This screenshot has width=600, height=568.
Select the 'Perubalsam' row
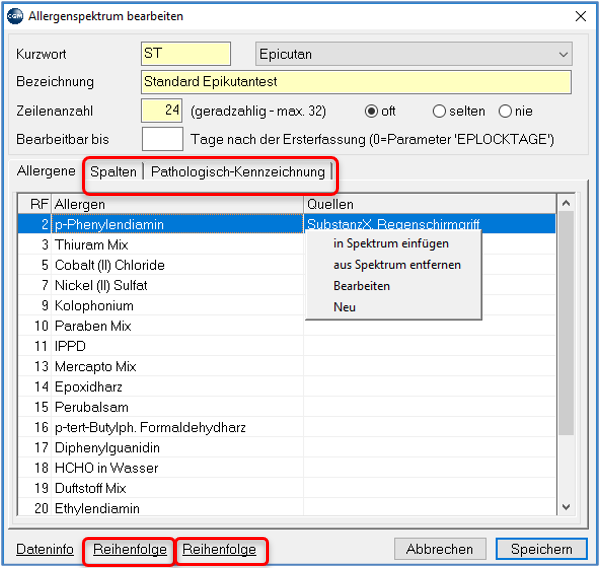pyautogui.click(x=287, y=407)
